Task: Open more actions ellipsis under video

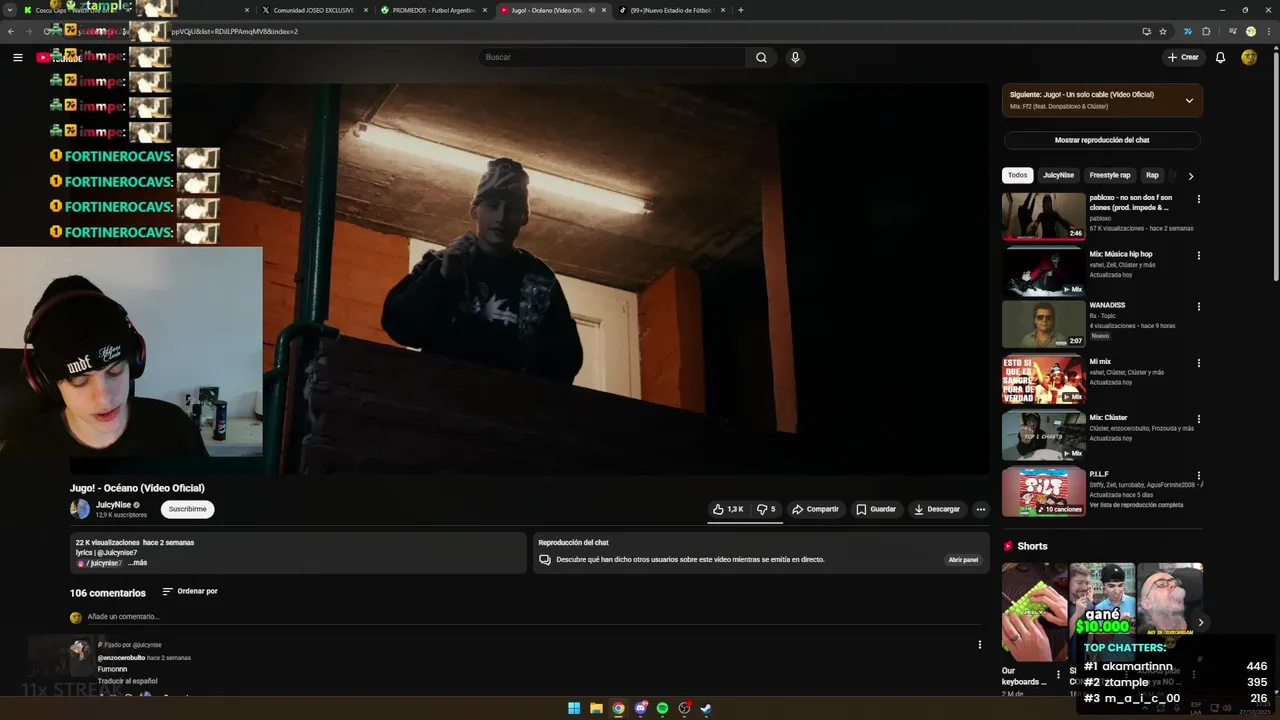Action: (980, 509)
